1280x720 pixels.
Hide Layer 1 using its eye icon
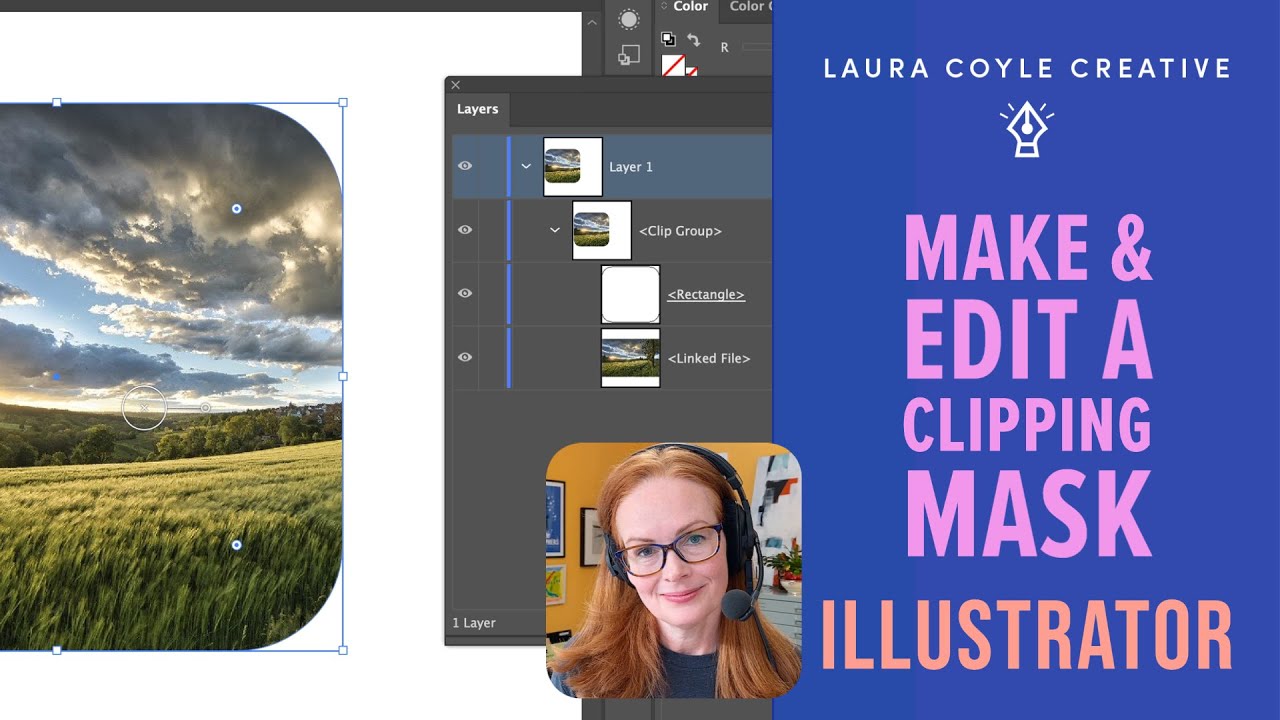click(x=465, y=166)
